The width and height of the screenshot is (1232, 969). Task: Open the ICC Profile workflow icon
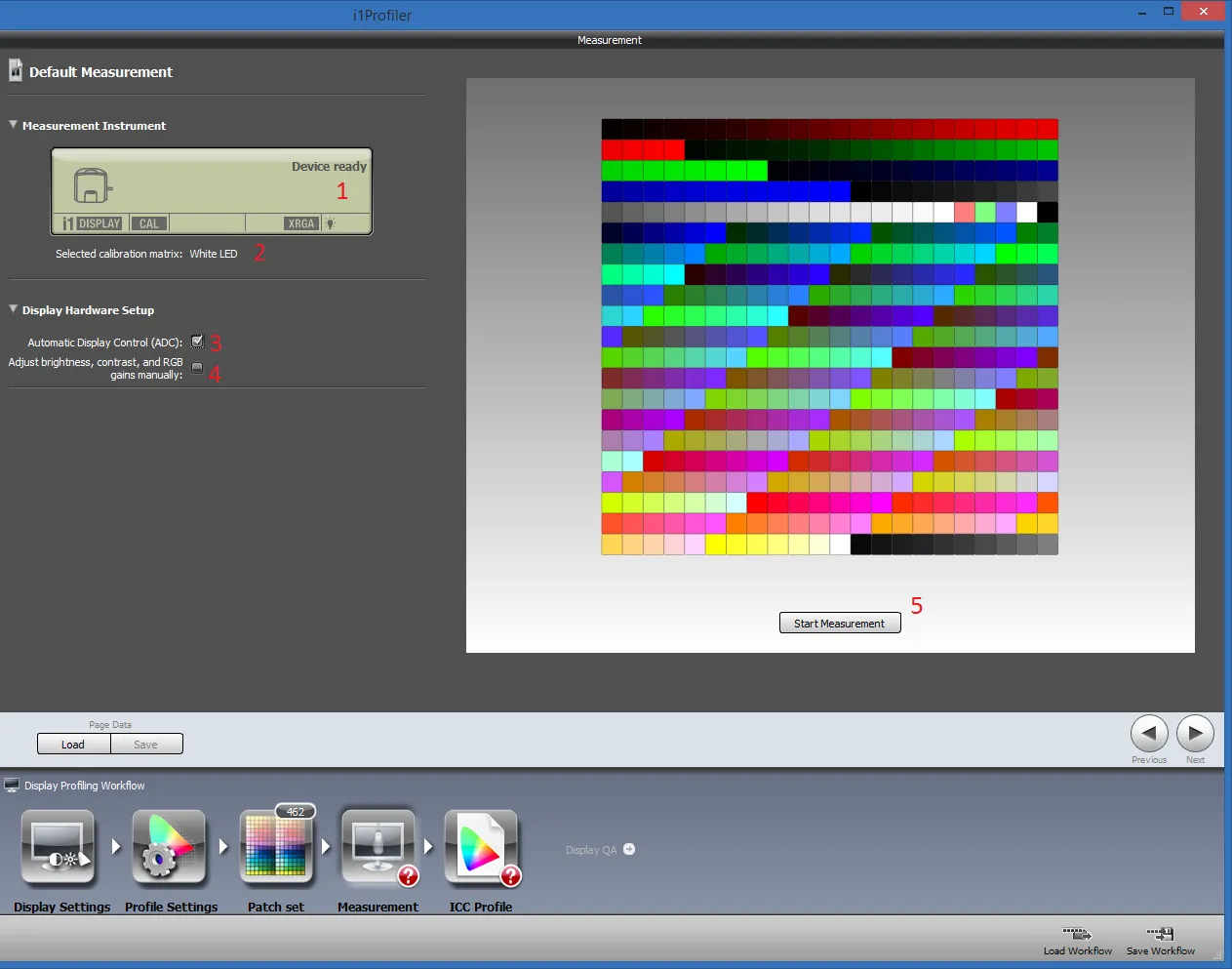[481, 849]
